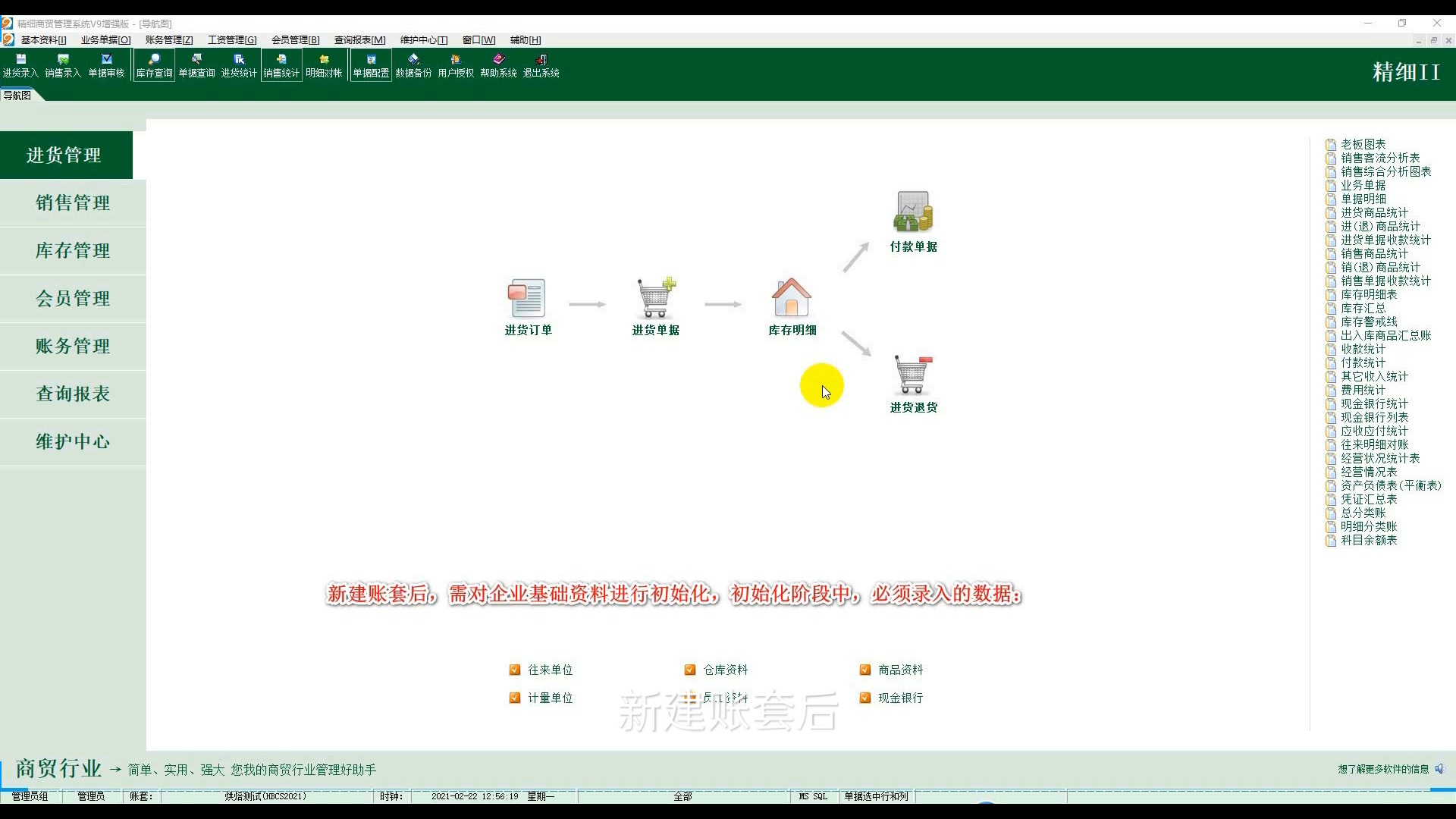Open the 库存明细表 report
The width and height of the screenshot is (1456, 819).
[1361, 294]
